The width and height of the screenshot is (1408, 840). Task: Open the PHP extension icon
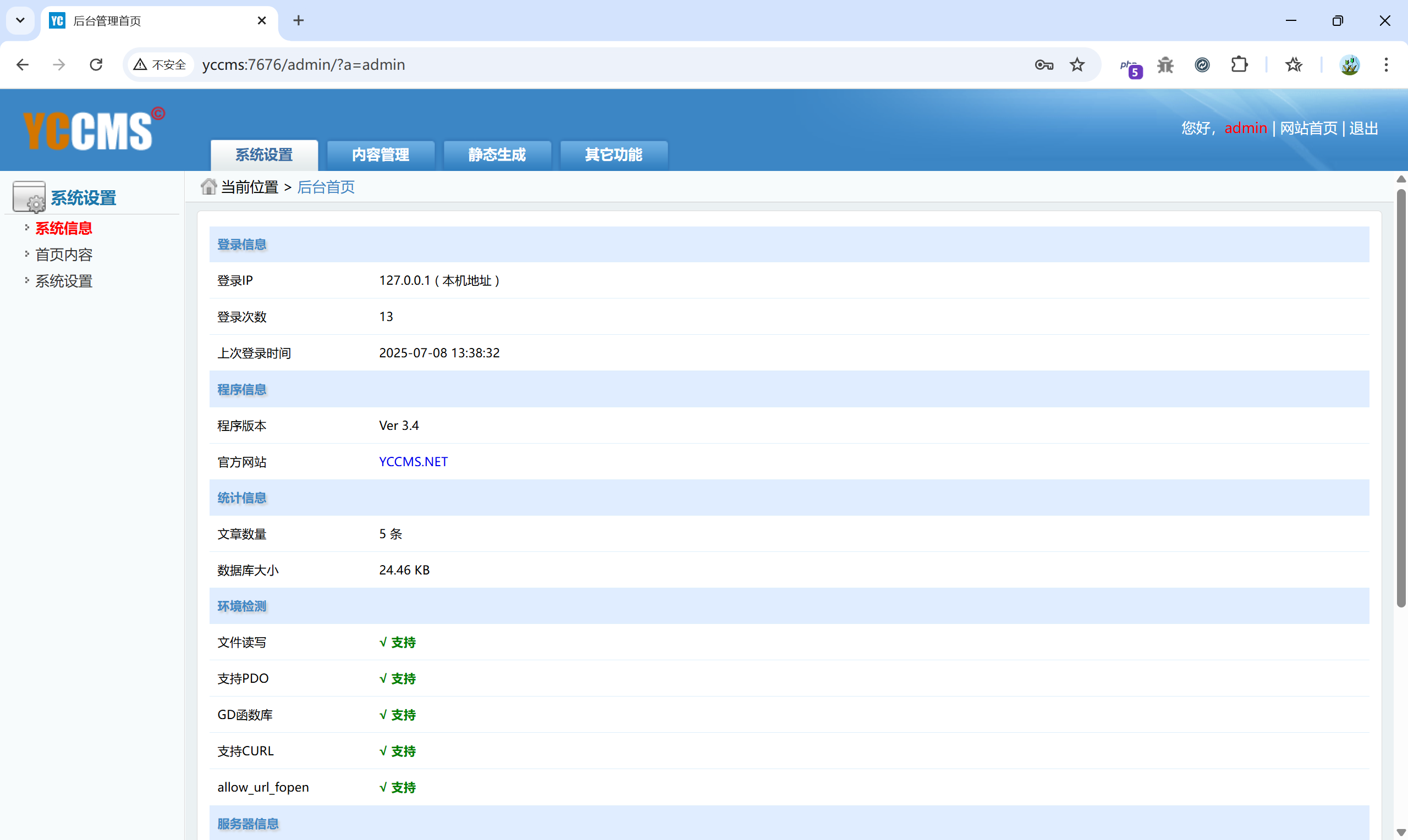tap(1130, 66)
